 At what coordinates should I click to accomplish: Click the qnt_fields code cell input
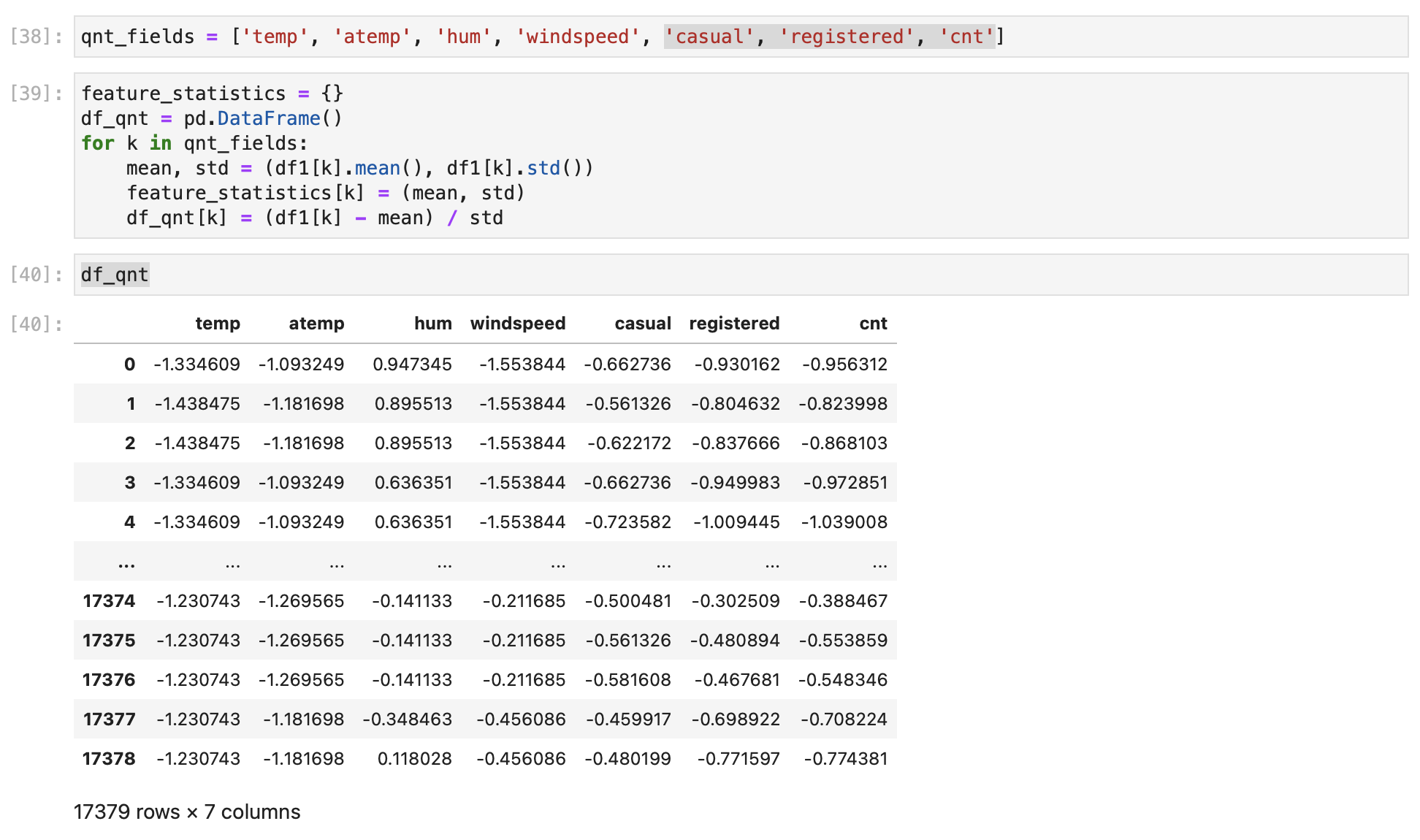tap(741, 37)
